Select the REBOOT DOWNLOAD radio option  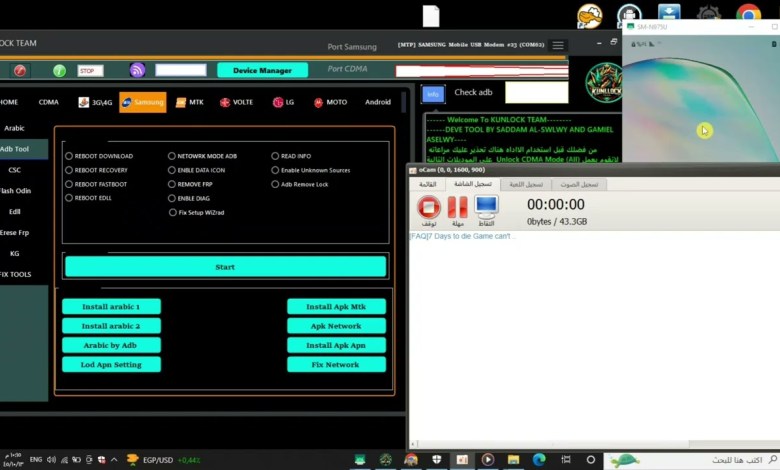(69, 156)
